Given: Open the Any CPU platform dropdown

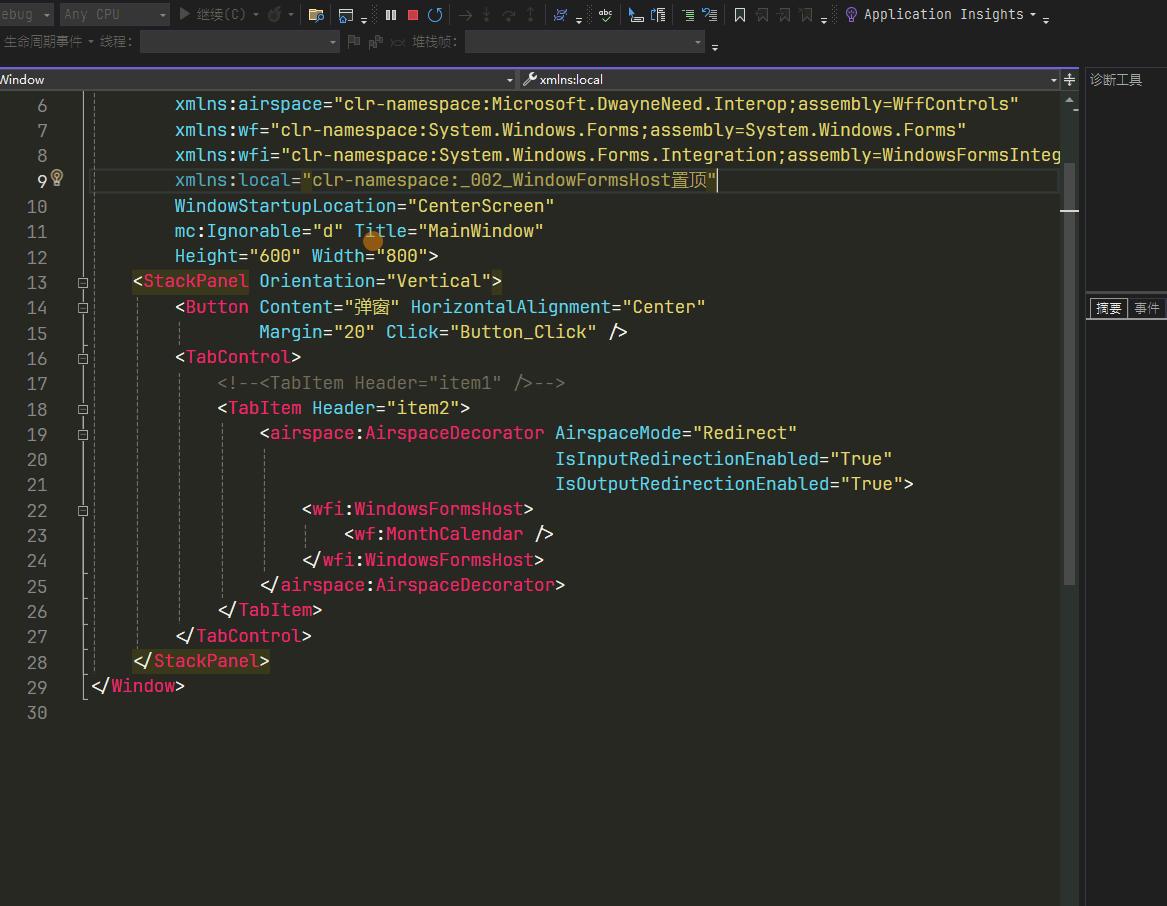Looking at the screenshot, I should pos(115,14).
